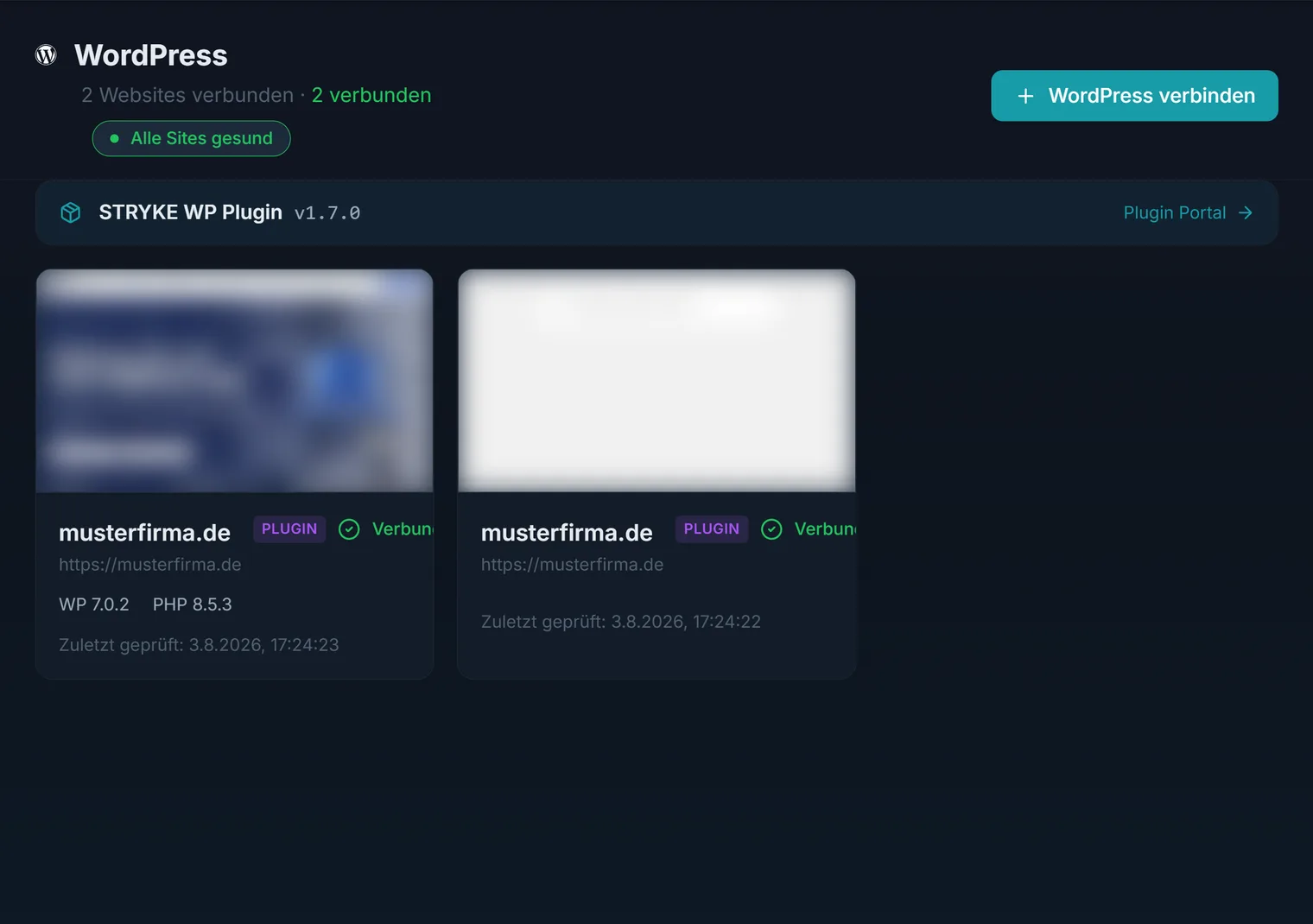Click the green '2 verbunden' text
1313x924 pixels.
tap(371, 95)
